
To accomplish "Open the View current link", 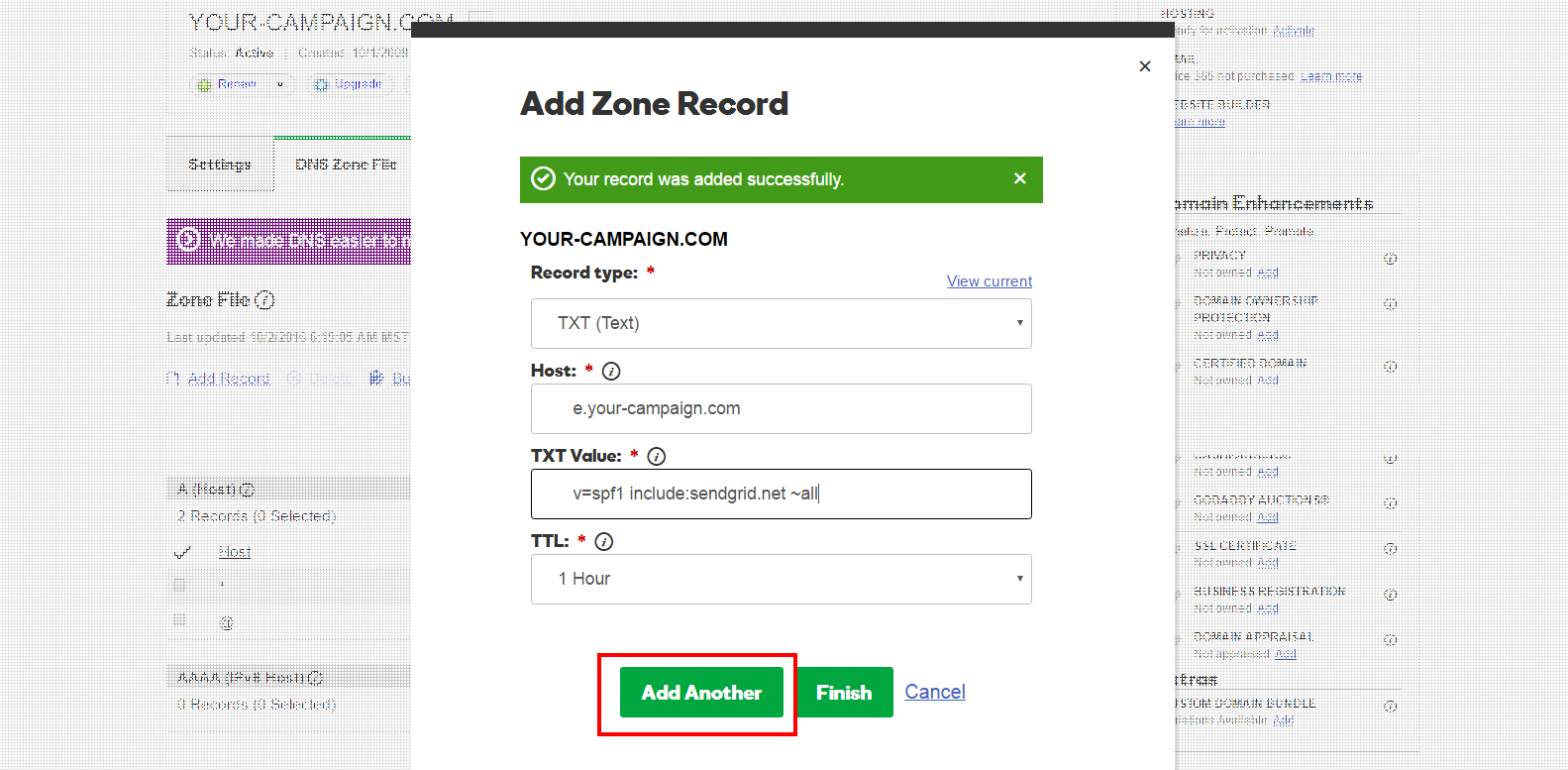I will (x=990, y=281).
